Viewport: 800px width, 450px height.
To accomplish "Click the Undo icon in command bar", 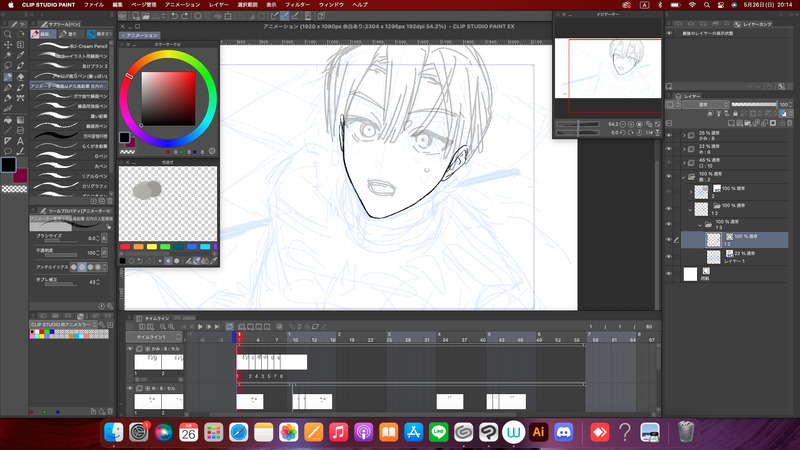I will pos(174,16).
